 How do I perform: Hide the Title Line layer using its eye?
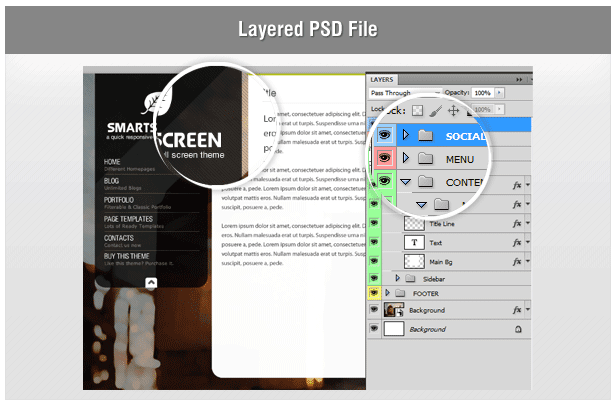point(374,223)
